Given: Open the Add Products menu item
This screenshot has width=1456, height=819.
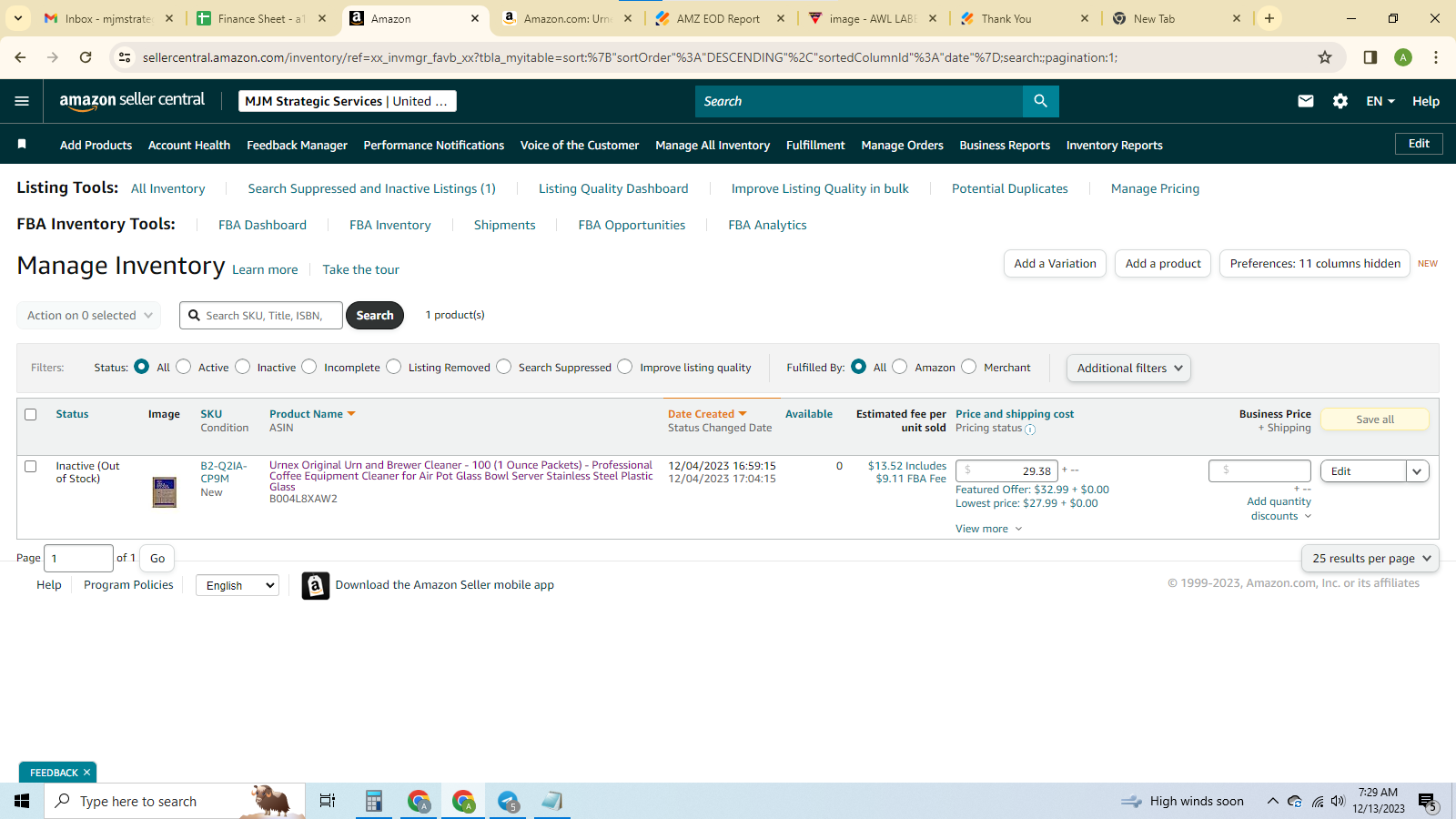Looking at the screenshot, I should coord(96,145).
